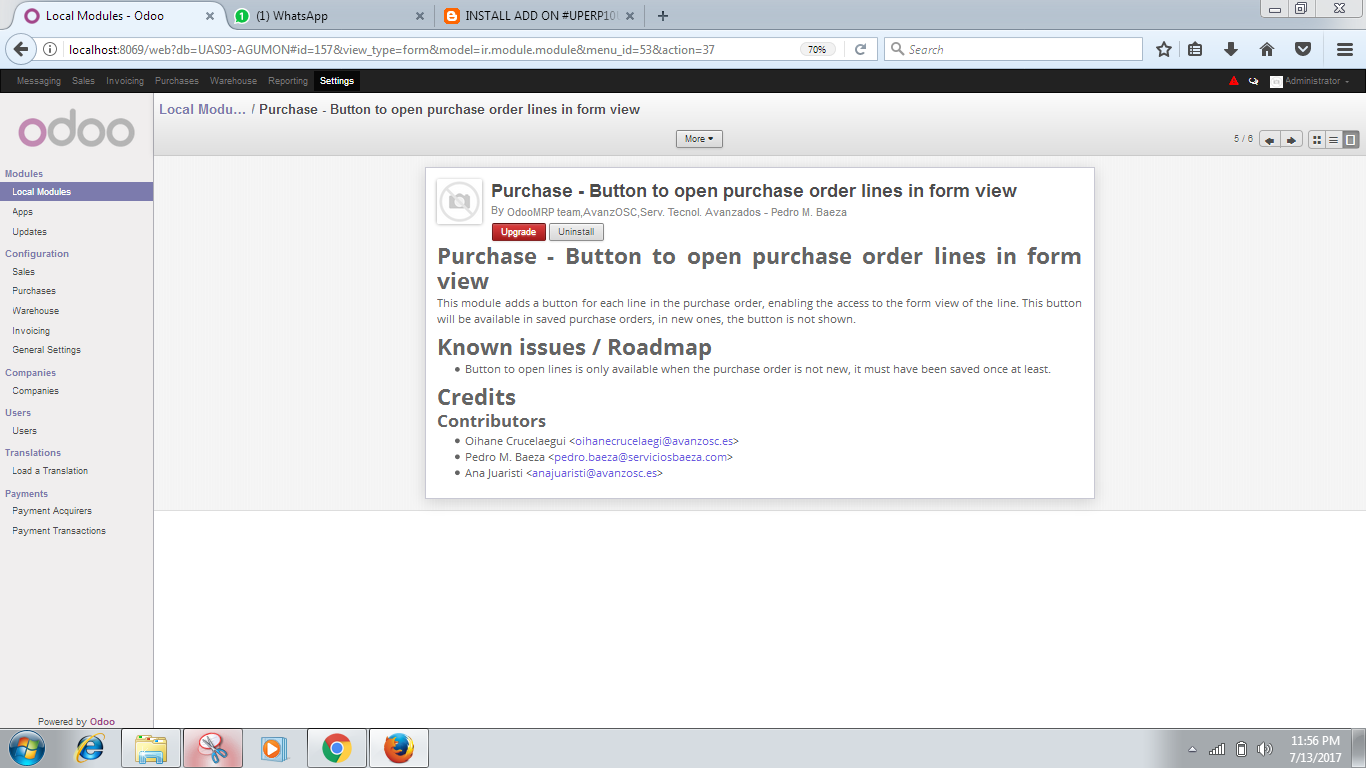Click the module placeholder camera image
Screen dimensions: 1366x768
(459, 201)
